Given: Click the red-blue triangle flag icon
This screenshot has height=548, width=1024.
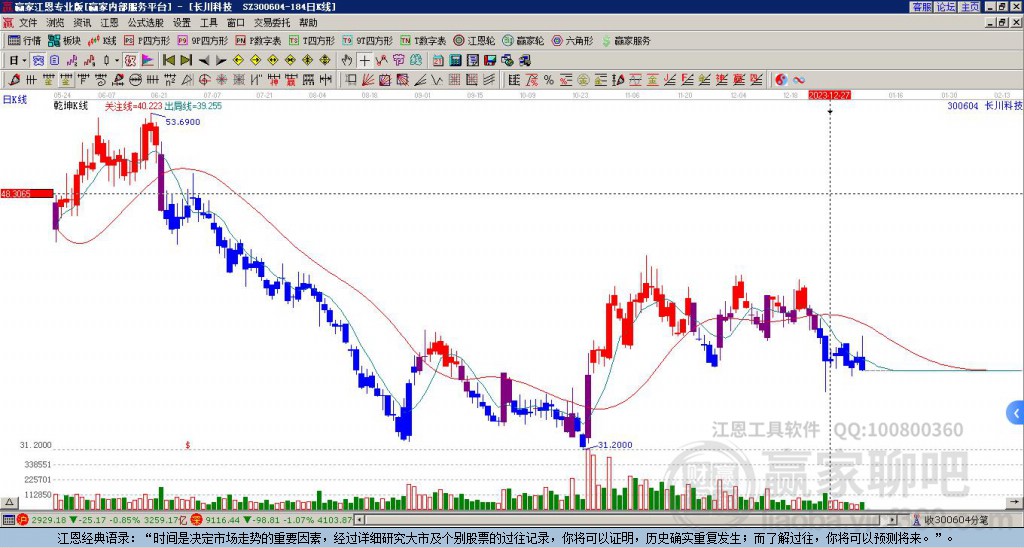Looking at the screenshot, I should [148, 60].
